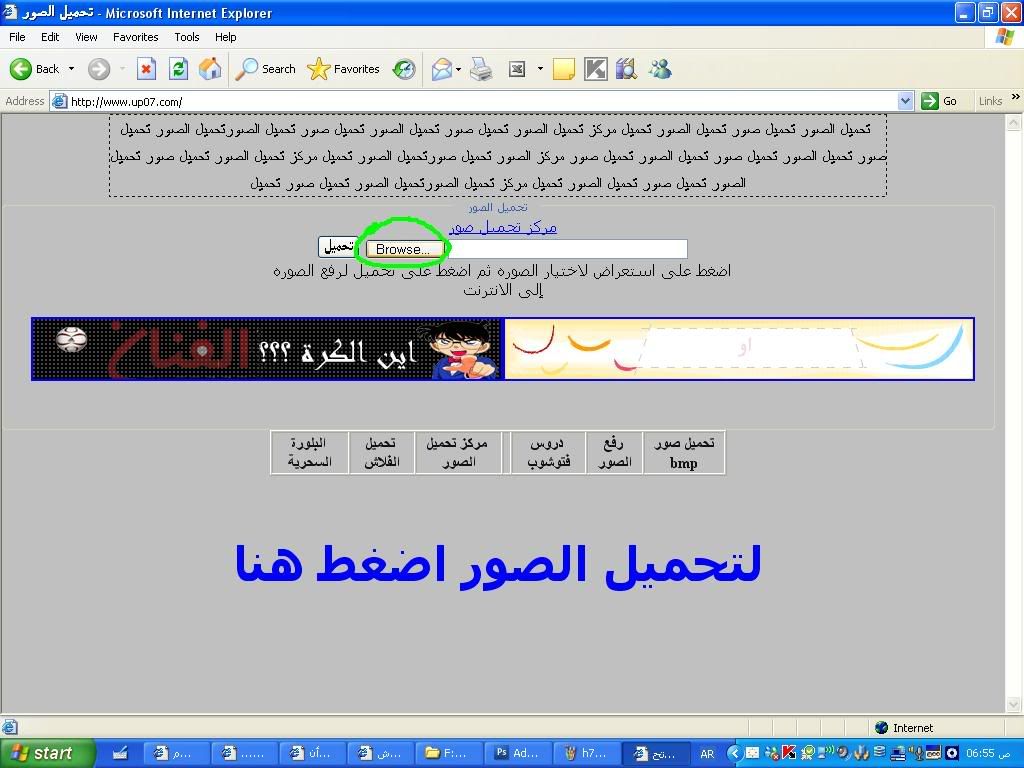This screenshot has height=768, width=1024.
Task: Click the Windows start button
Action: 48,753
